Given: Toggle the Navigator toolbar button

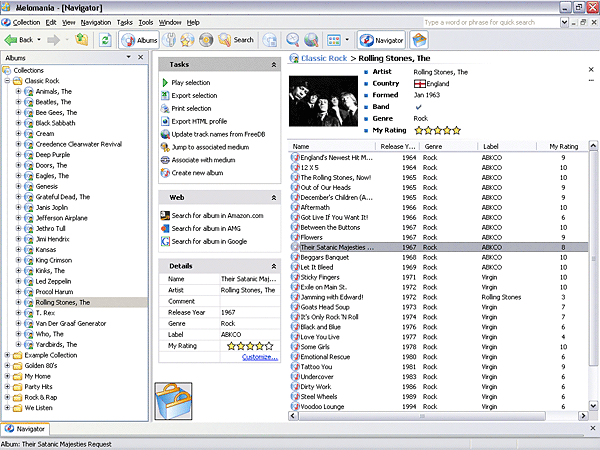Looking at the screenshot, I should pos(381,40).
